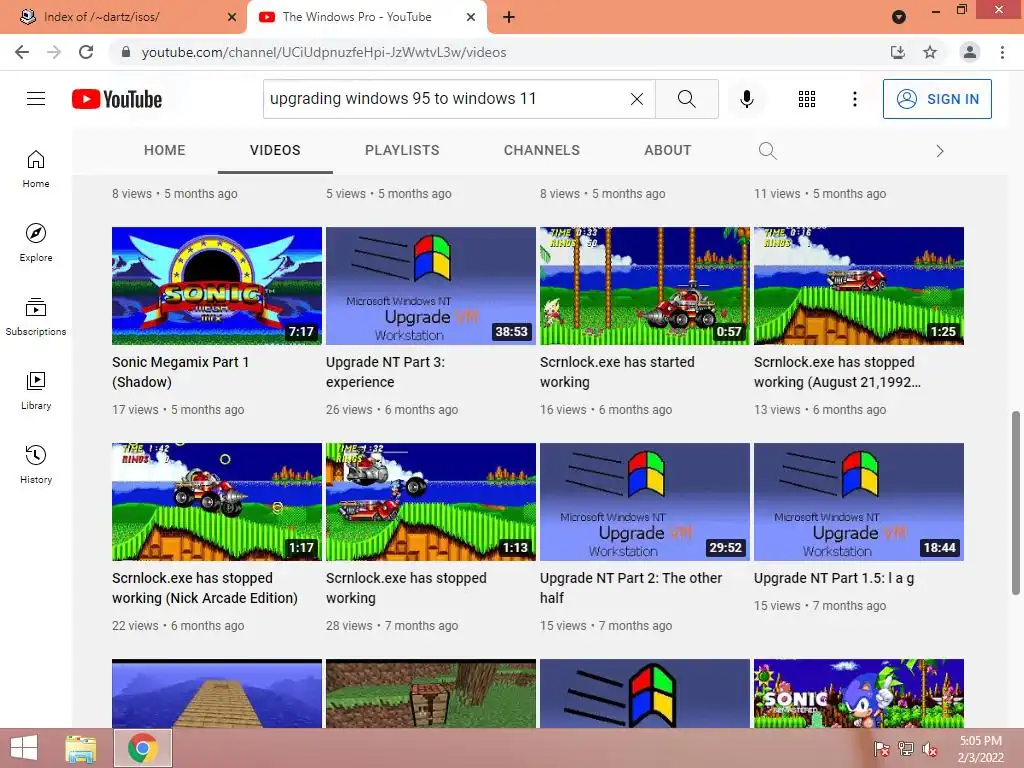This screenshot has height=768, width=1024.
Task: Open Upgrade NT Part 1.5: l a g
Action: coord(834,578)
